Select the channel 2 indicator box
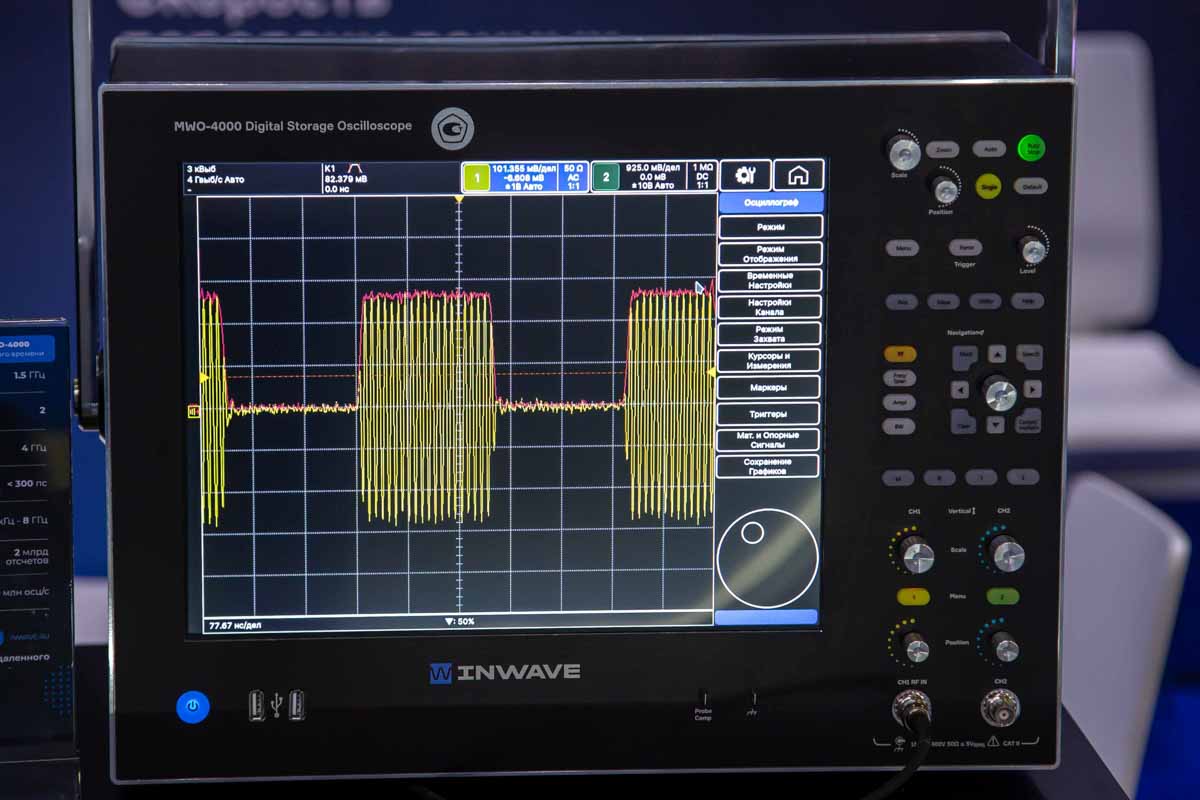1200x800 pixels. coord(605,178)
